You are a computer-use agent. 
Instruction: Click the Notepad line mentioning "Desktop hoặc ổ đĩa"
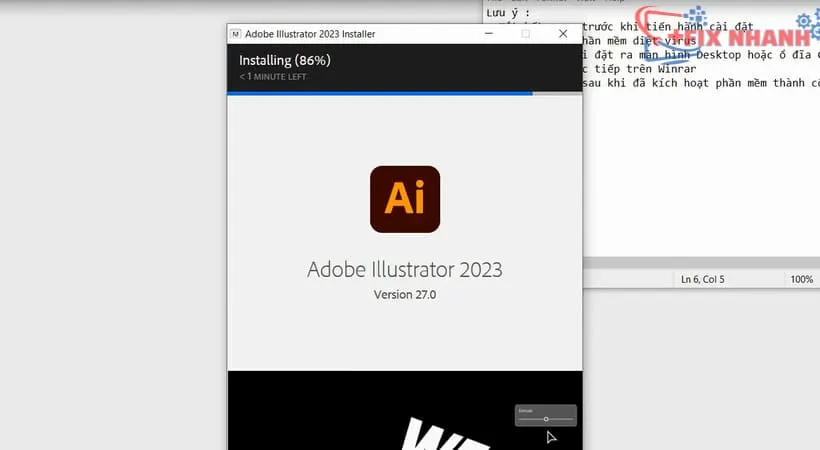coord(701,54)
